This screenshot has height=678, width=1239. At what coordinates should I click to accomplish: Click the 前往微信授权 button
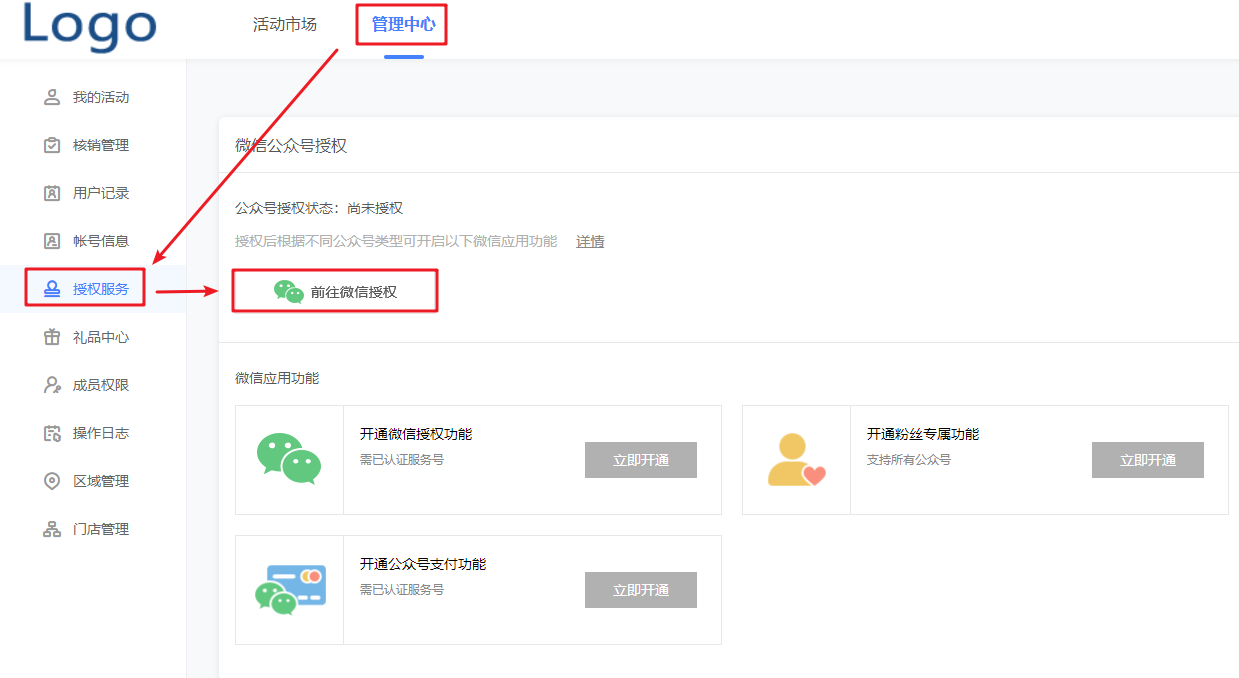335,291
